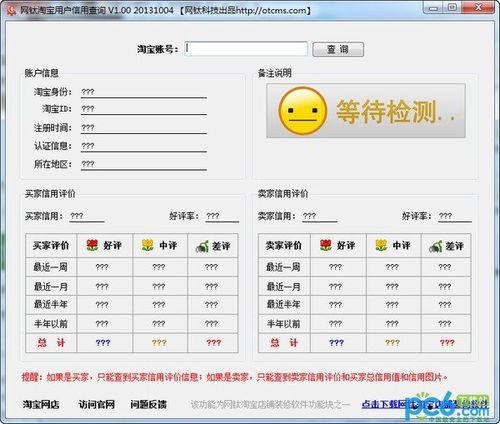Click the app icon in title bar
Screen dimensions: 500x424
pyautogui.click(x=11, y=10)
